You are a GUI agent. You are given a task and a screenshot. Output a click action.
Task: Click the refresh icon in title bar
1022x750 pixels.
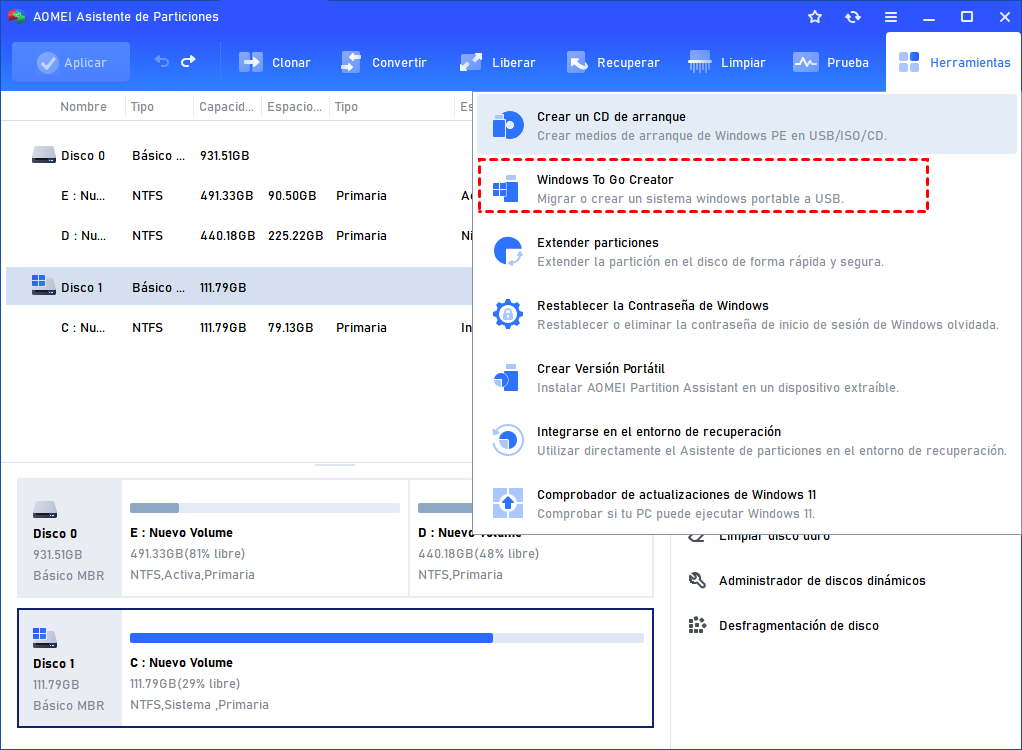[x=853, y=17]
